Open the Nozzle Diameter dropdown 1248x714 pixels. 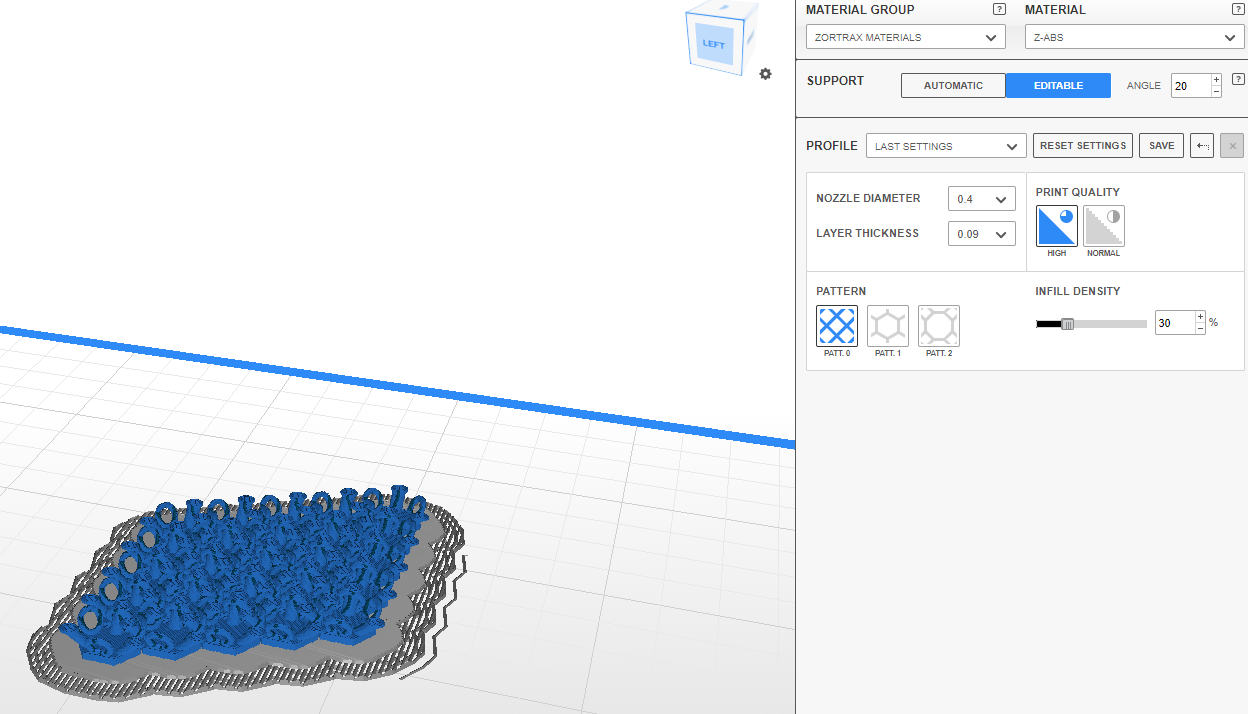[x=982, y=199]
